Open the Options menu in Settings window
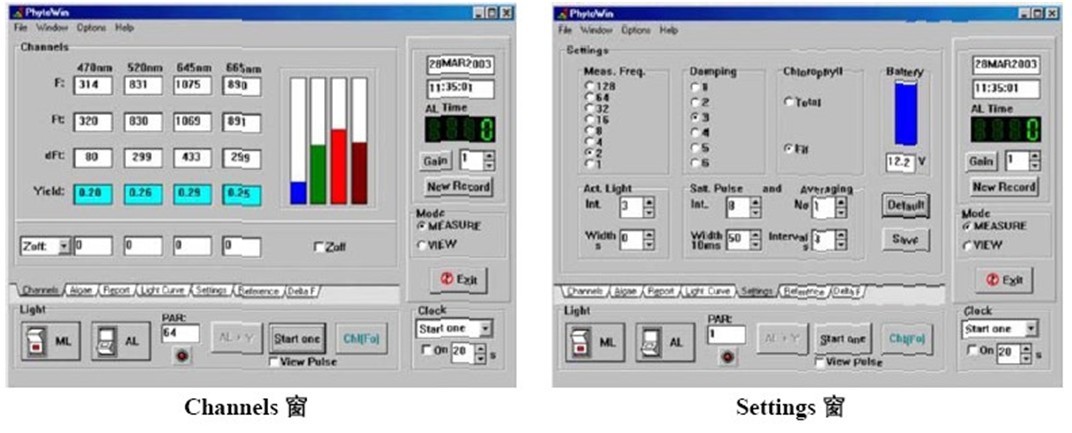The width and height of the screenshot is (1072, 433). point(636,30)
